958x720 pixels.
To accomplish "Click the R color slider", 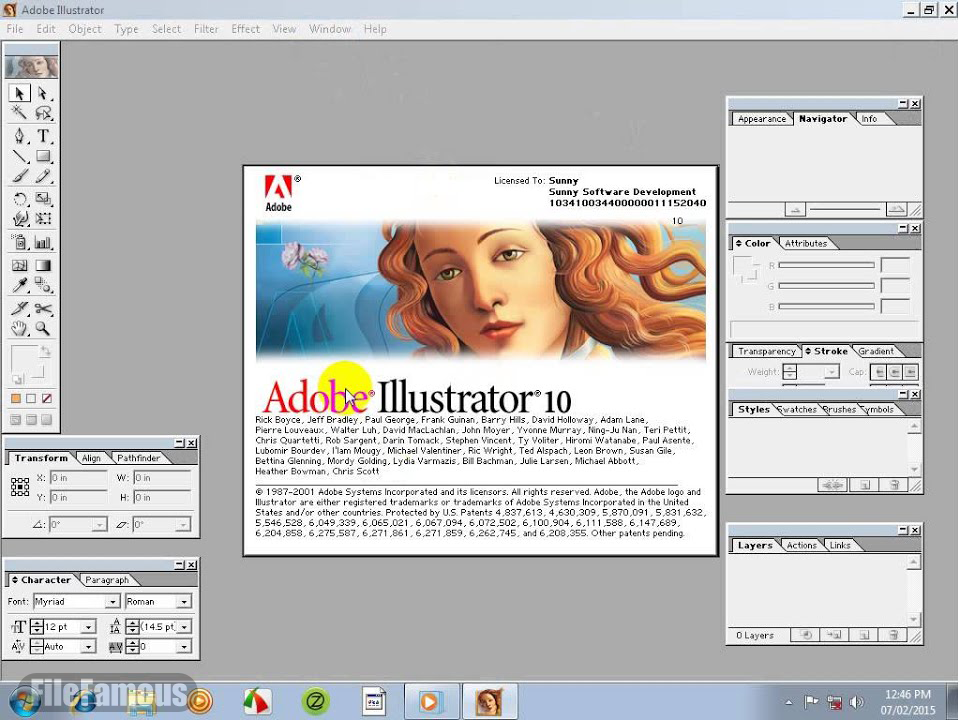I will tap(827, 265).
